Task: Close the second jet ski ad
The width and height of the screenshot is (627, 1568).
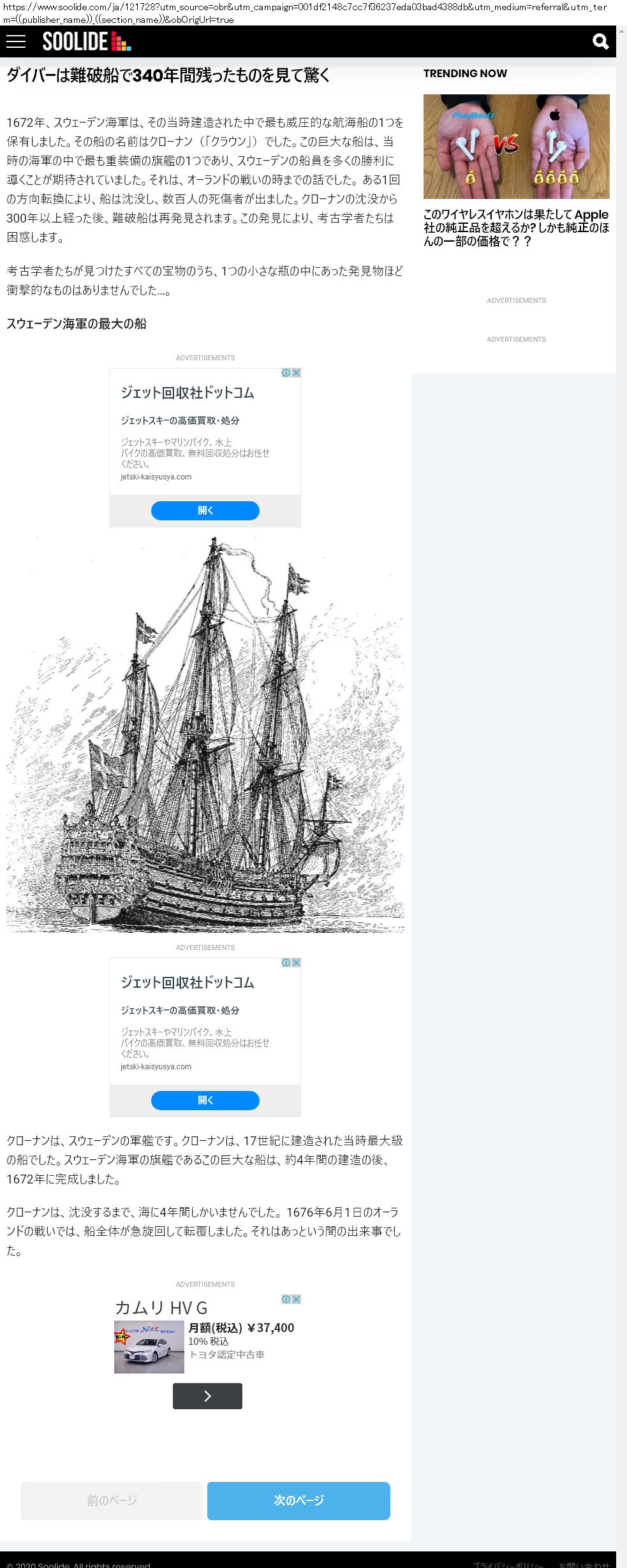Action: point(296,962)
